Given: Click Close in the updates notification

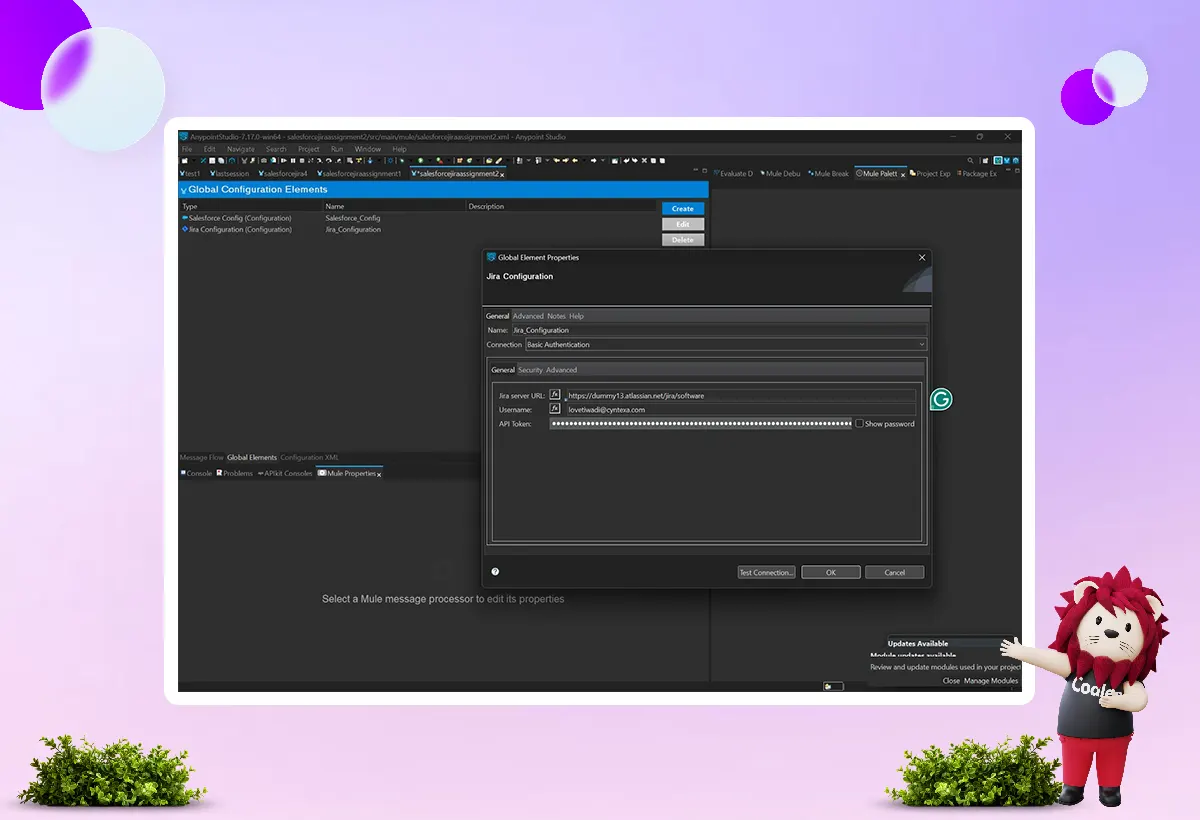Looking at the screenshot, I should point(951,681).
